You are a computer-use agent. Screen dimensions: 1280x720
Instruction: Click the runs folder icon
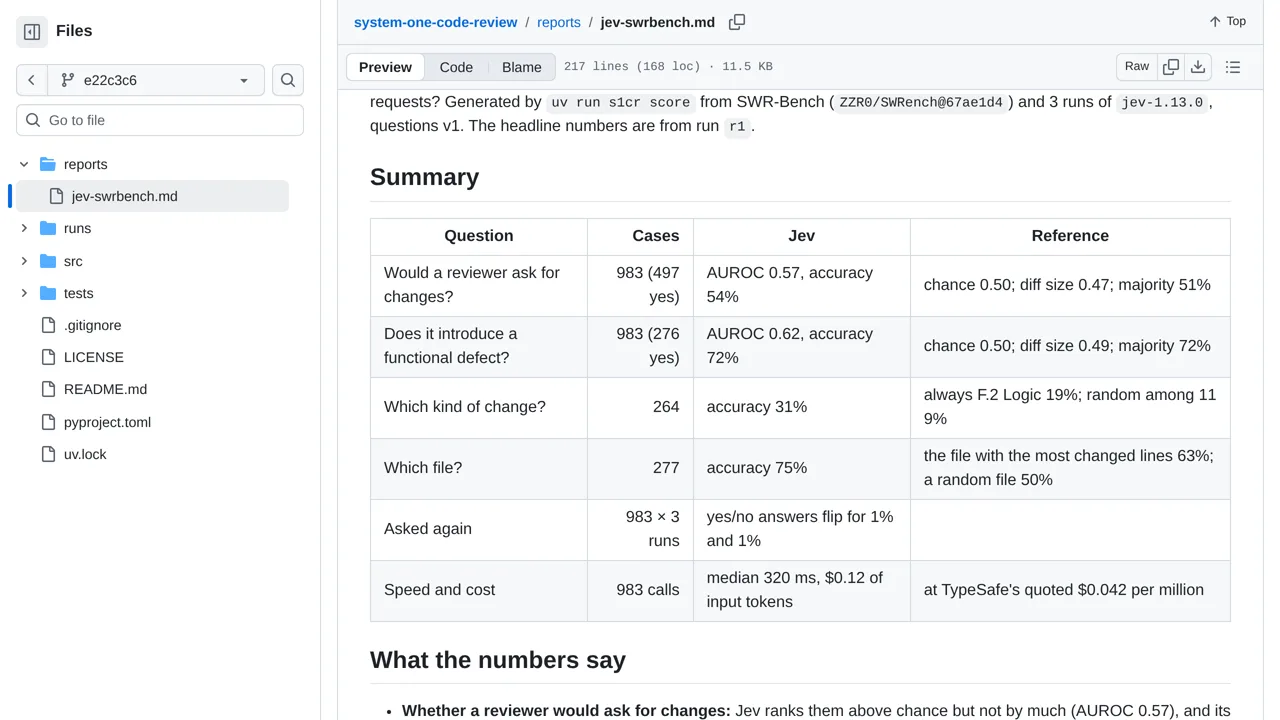tap(48, 228)
